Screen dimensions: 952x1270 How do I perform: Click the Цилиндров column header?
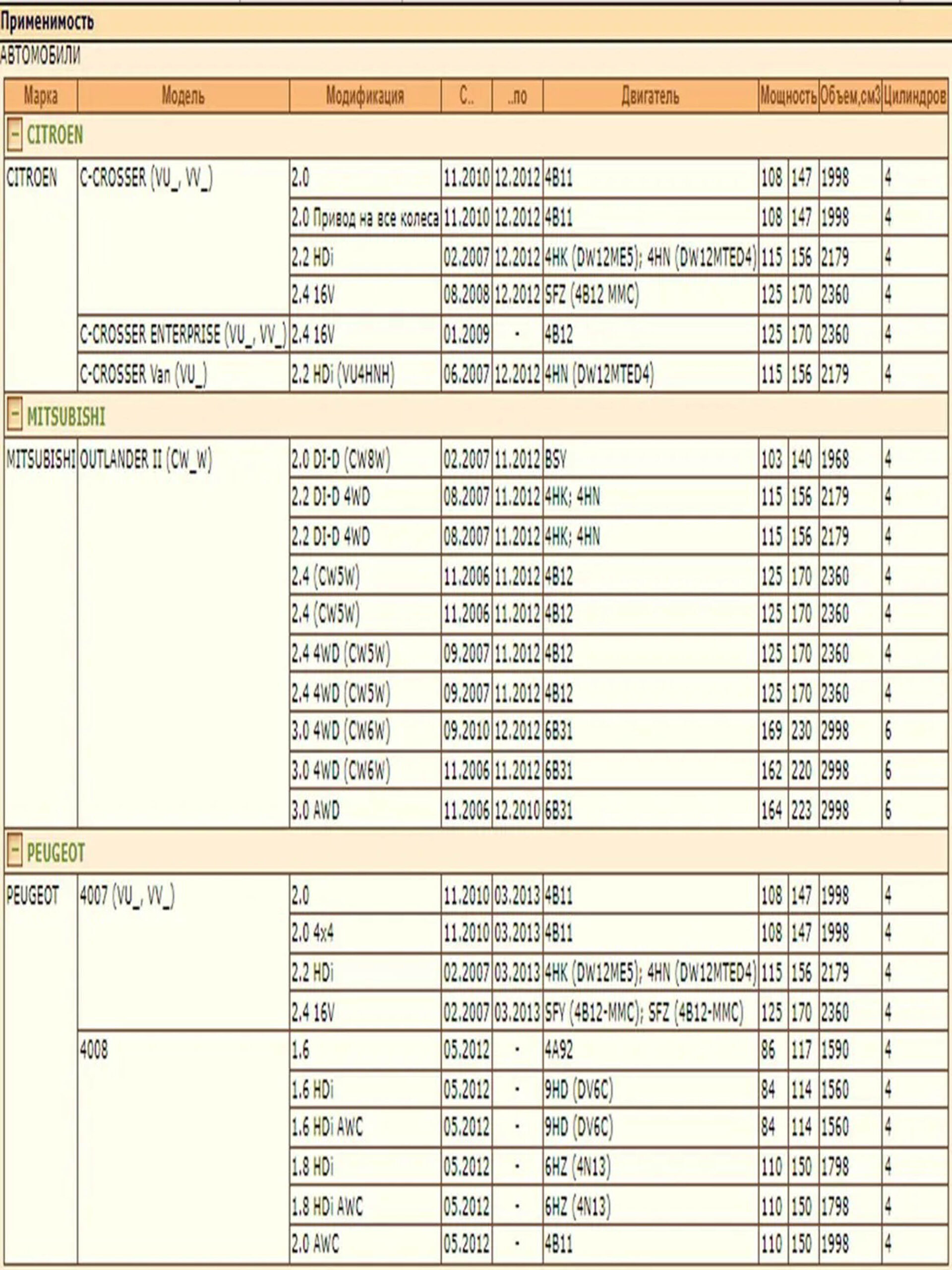tap(915, 96)
